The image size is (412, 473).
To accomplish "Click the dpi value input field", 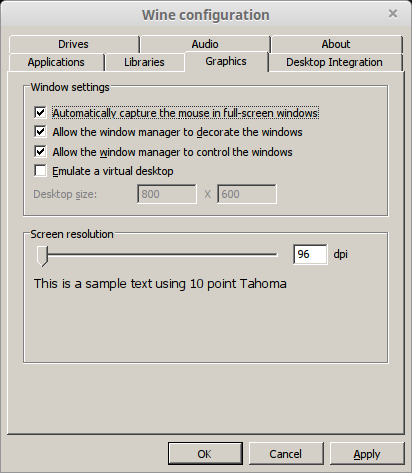I will [x=310, y=254].
